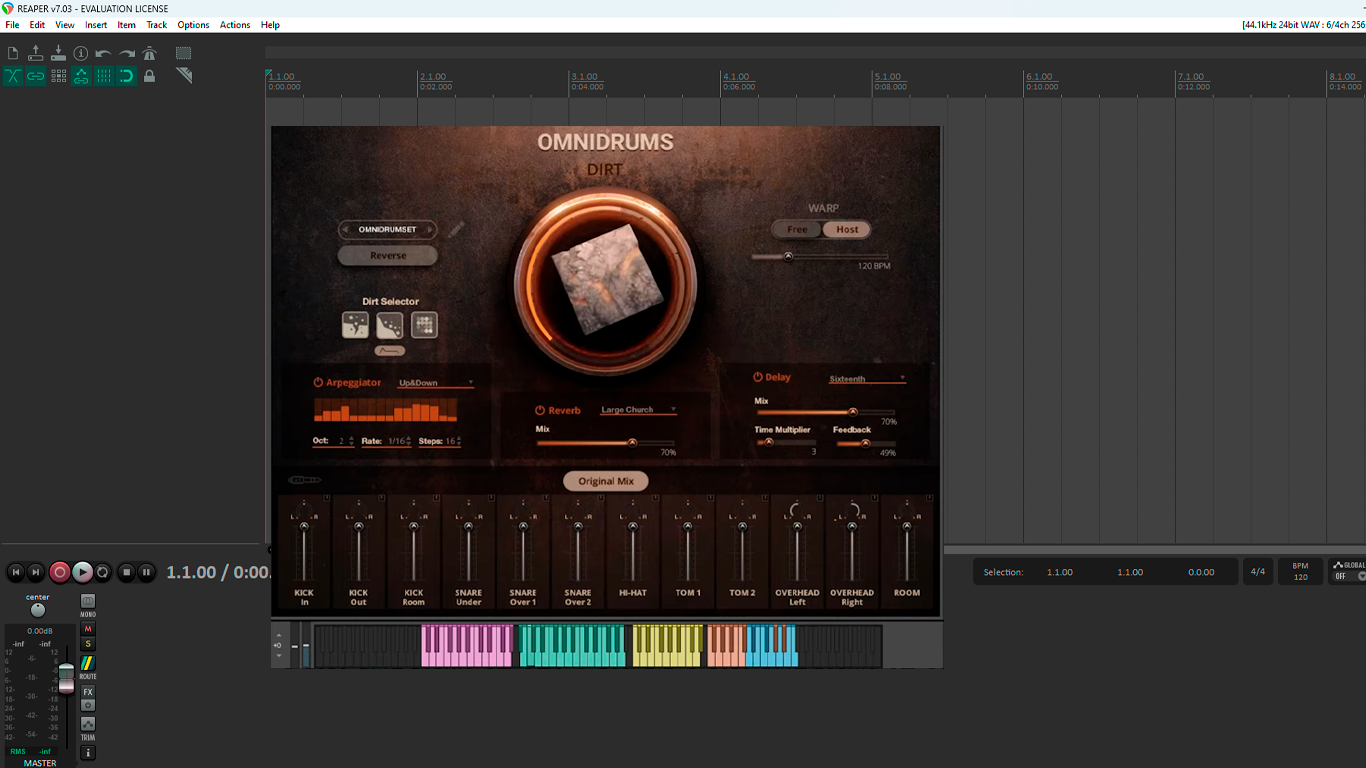Viewport: 1366px width, 768px height.
Task: Select the third Dirt Selector dots icon
Action: click(x=424, y=324)
